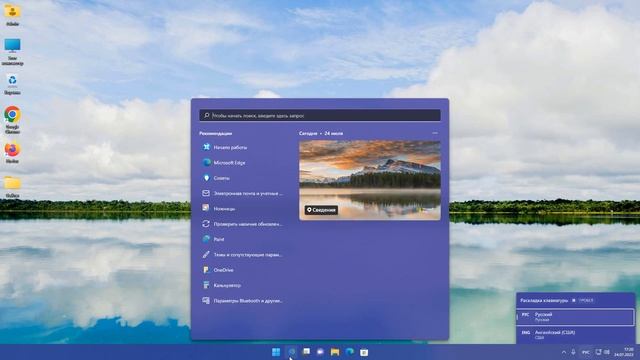Viewport: 640px width, 360px height.
Task: Open Microsoft Store from the taskbar
Action: tap(364, 352)
